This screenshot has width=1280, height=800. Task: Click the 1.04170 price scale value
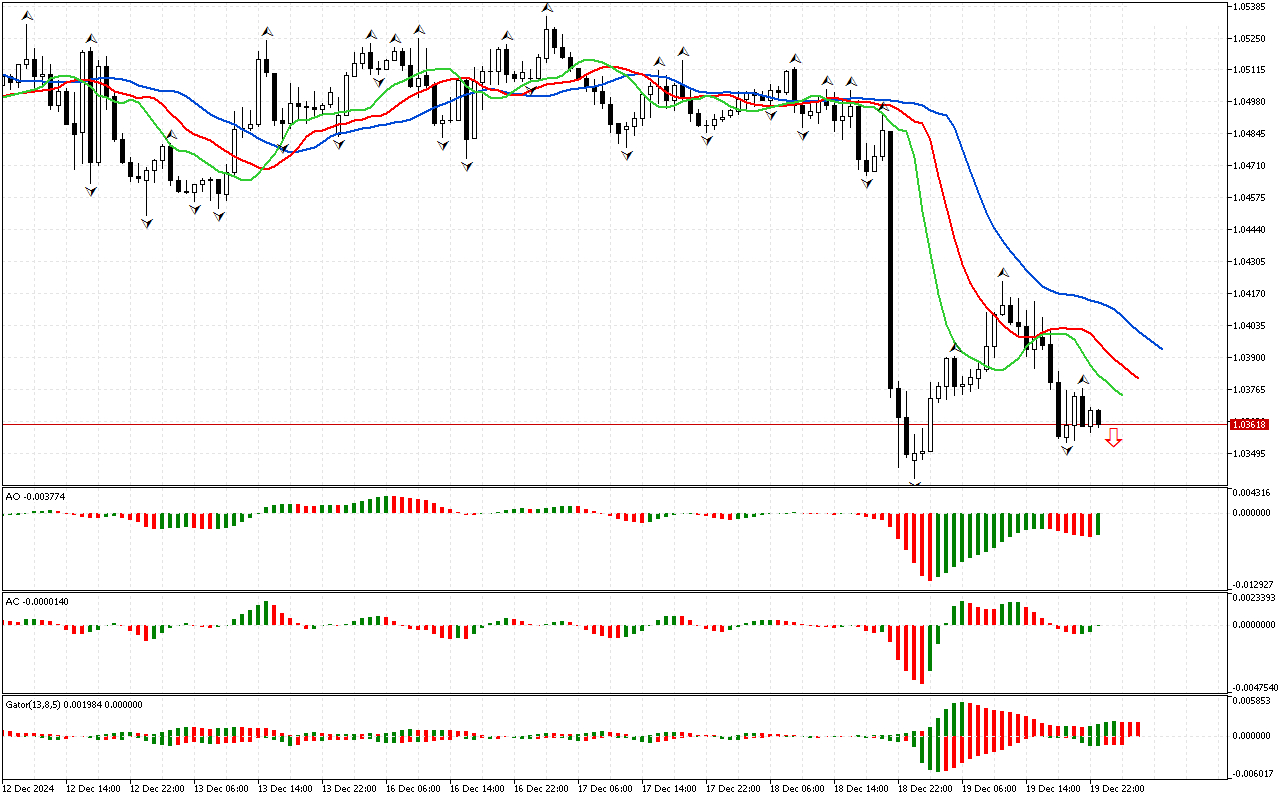1249,294
